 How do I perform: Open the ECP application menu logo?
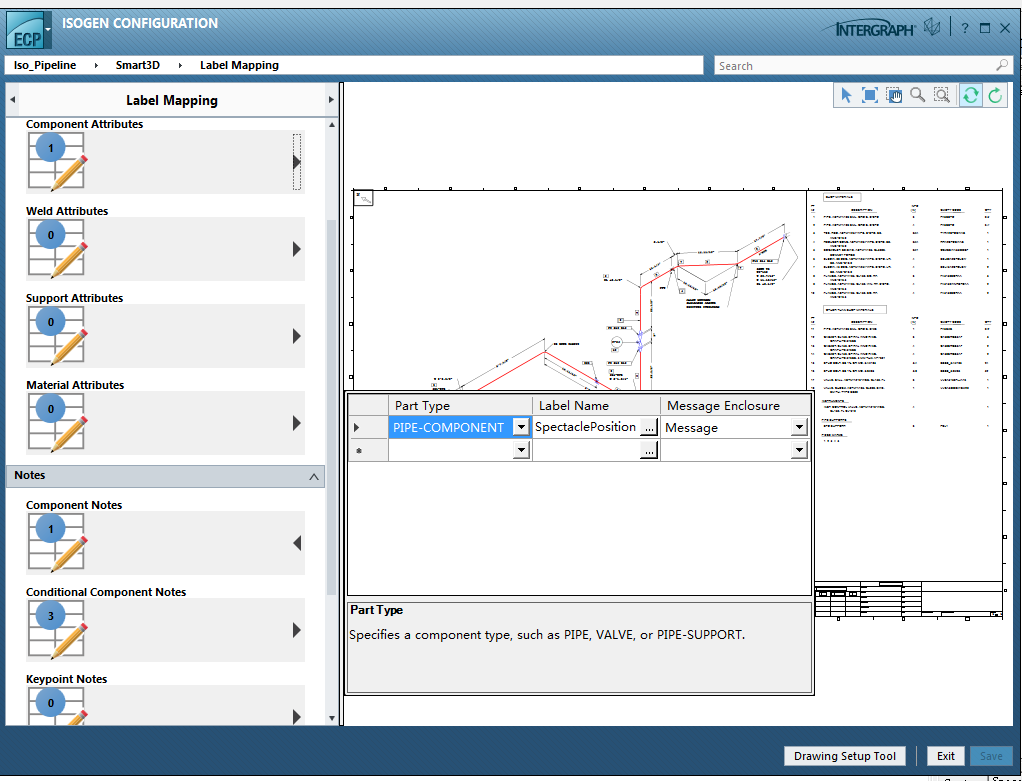point(29,30)
